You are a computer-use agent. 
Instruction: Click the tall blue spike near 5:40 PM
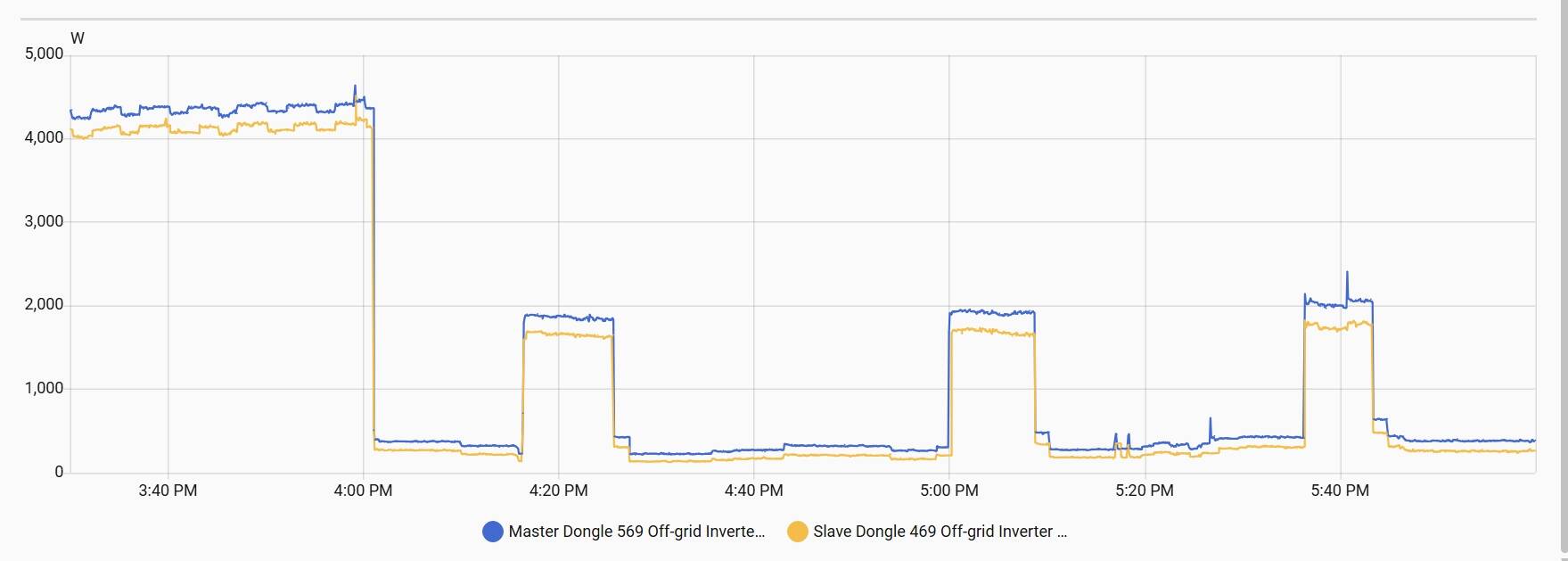[1346, 273]
